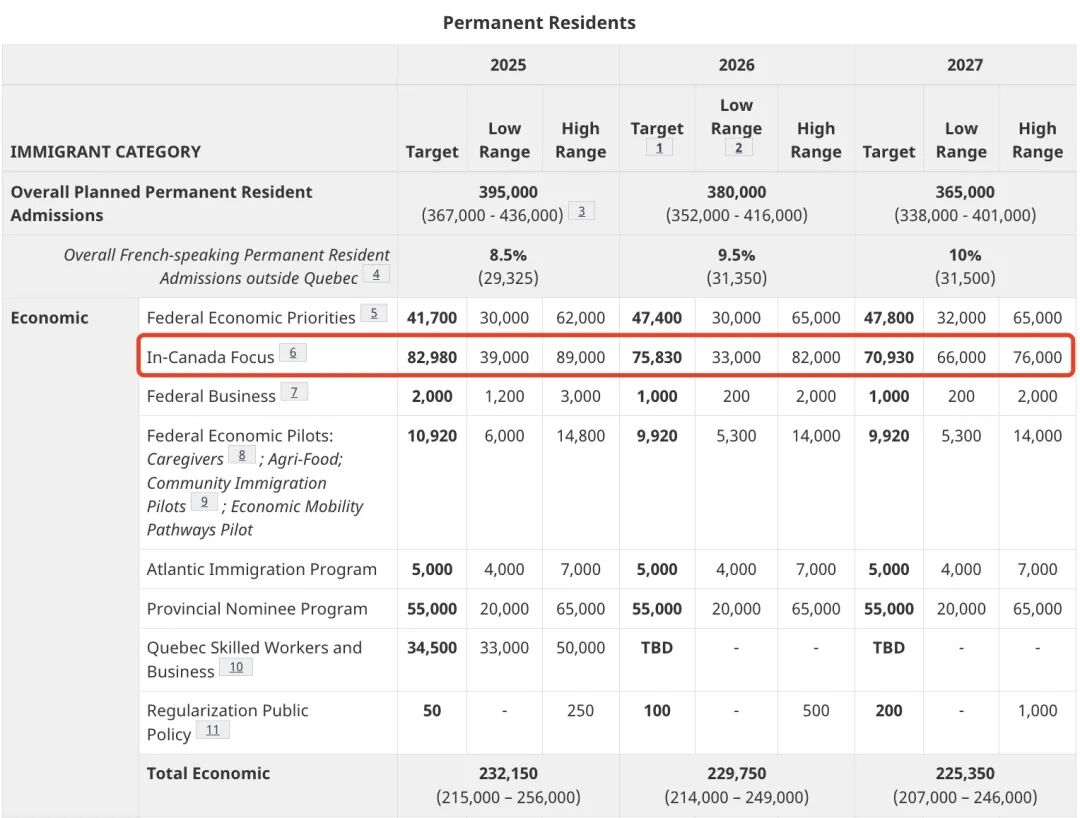Screen dimensions: 1080x818
Task: Click the Total Economic 2025 value 232,150
Action: [x=508, y=773]
